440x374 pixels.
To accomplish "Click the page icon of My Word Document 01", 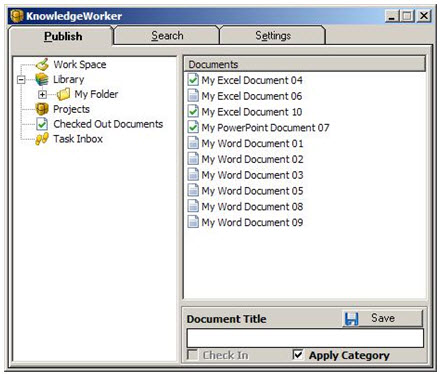I will [193, 143].
